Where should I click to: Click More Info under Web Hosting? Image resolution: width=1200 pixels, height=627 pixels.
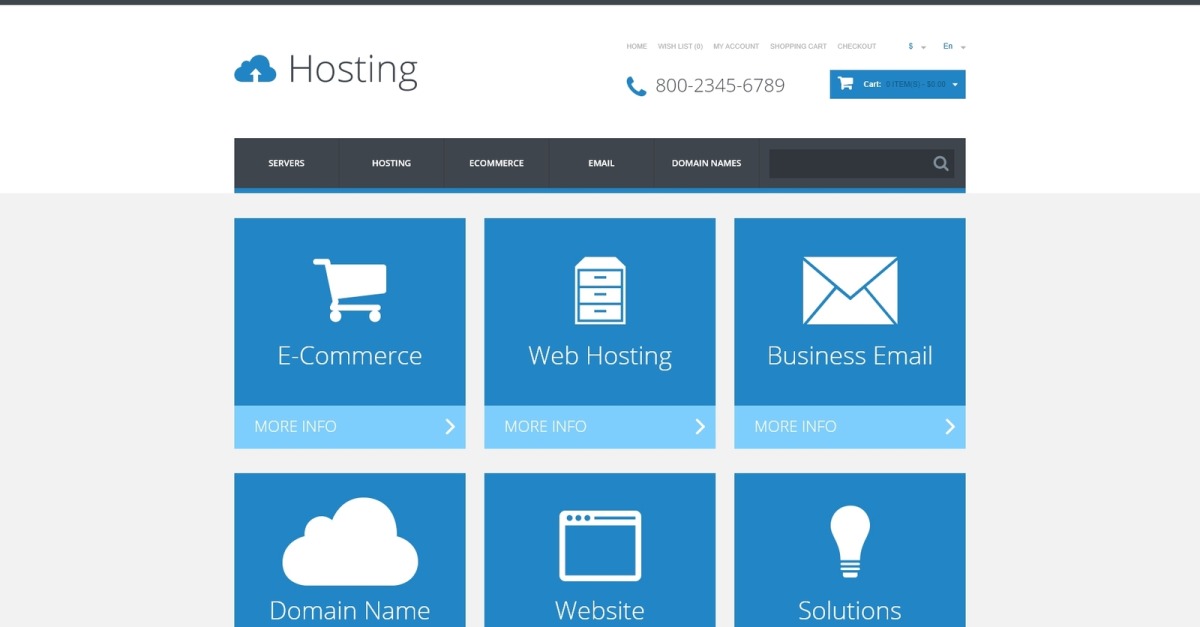click(600, 427)
